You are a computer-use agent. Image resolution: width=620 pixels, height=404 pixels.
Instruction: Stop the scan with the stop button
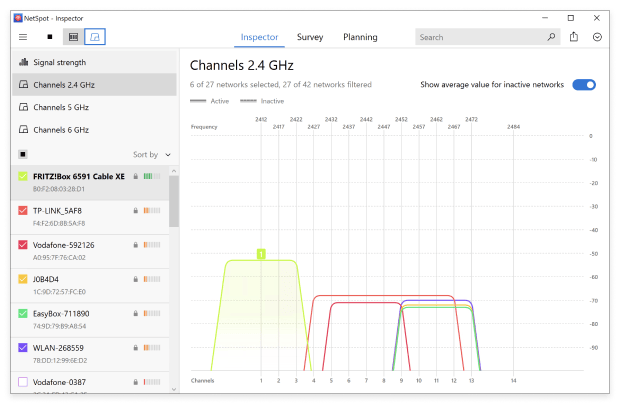(x=49, y=37)
